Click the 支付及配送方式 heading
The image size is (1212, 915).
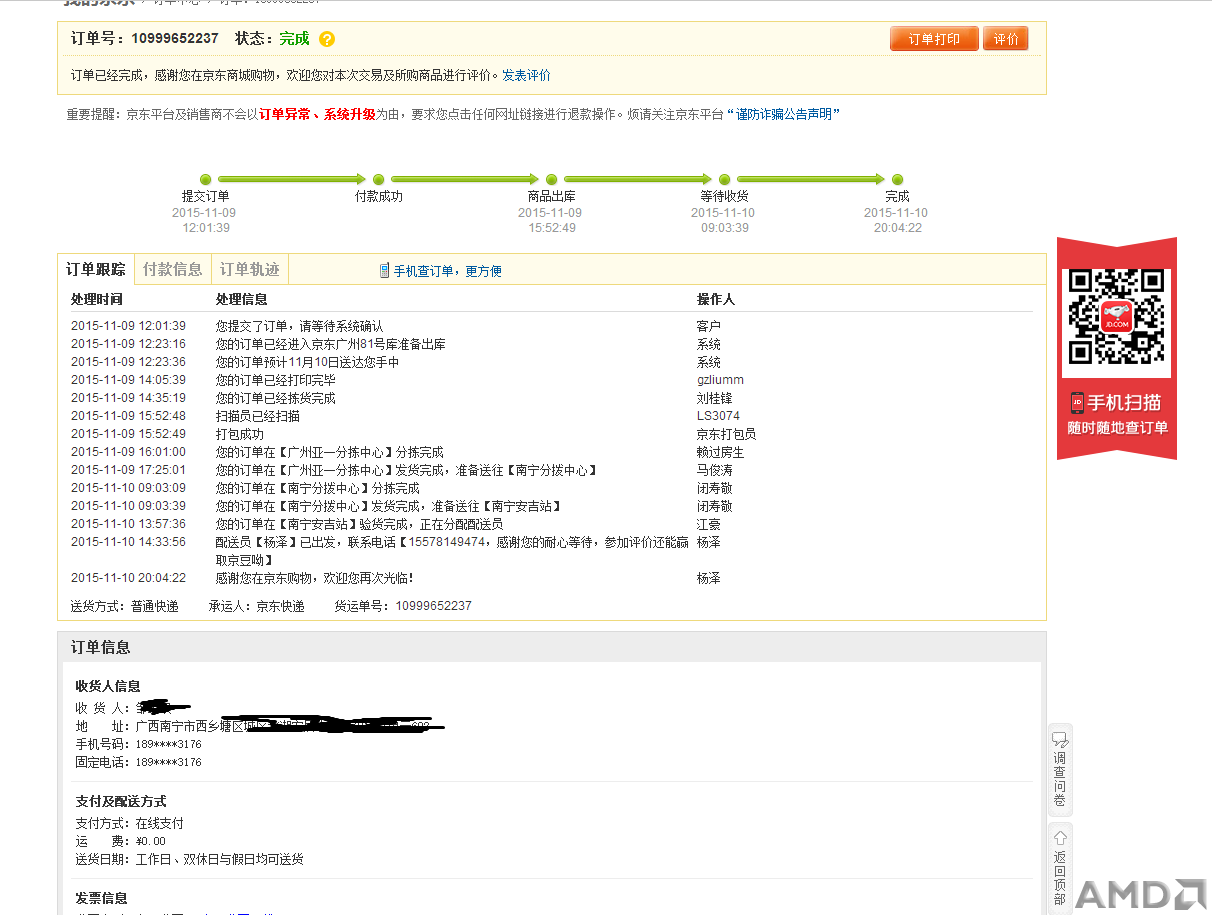pos(121,801)
